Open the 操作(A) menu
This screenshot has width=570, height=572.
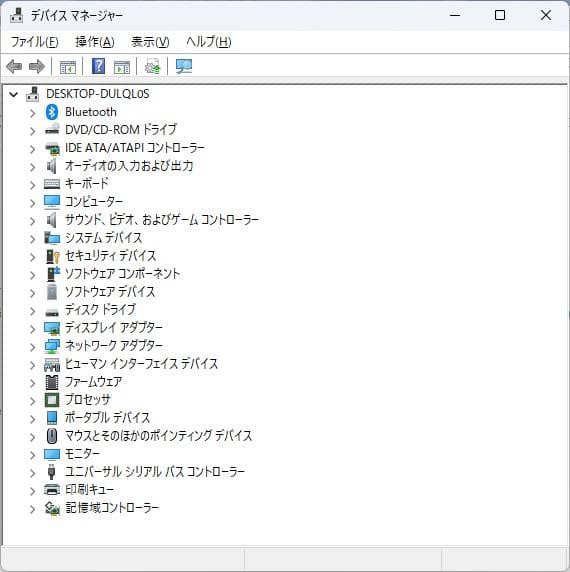click(95, 42)
